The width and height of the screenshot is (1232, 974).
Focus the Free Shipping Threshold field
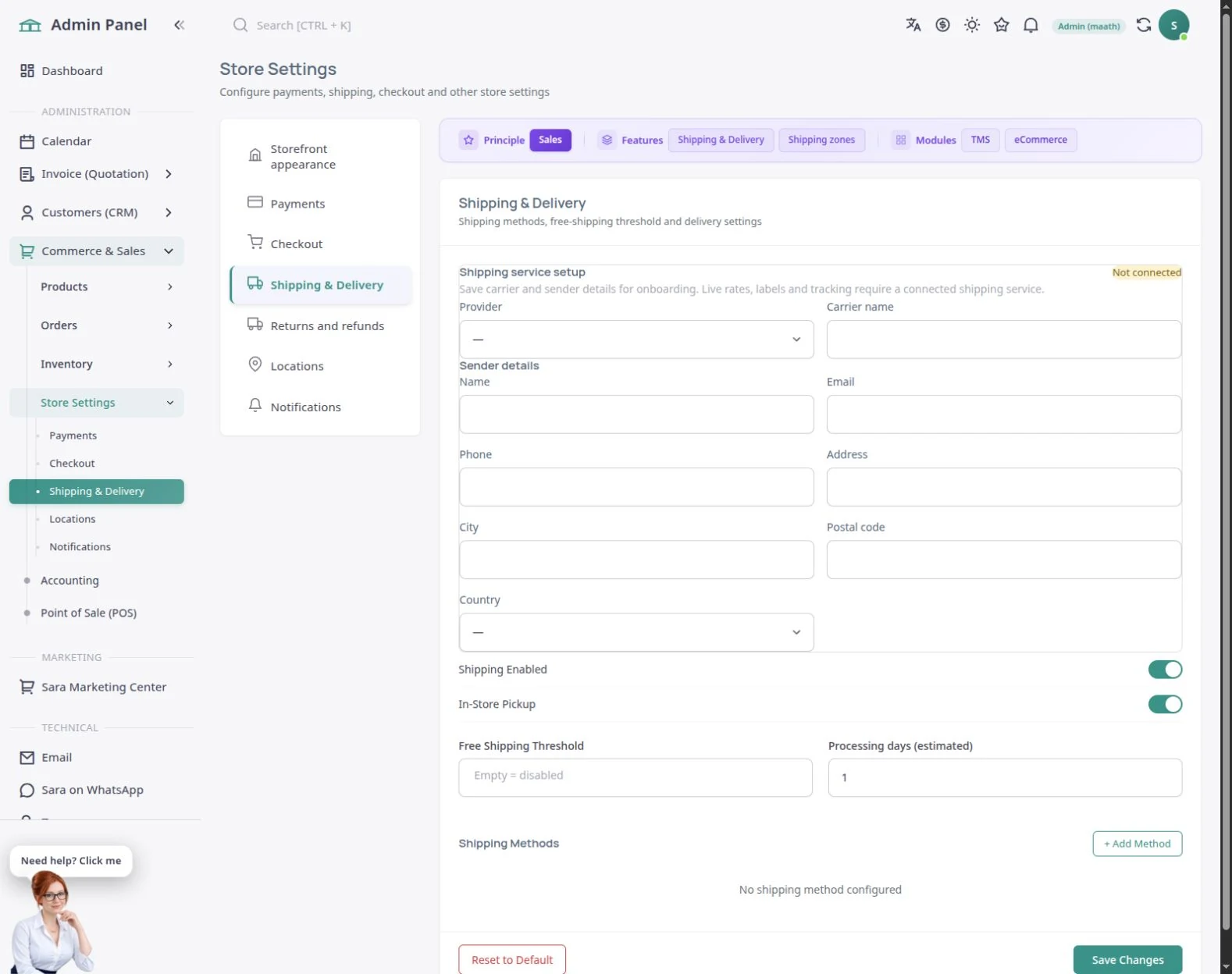(x=636, y=777)
